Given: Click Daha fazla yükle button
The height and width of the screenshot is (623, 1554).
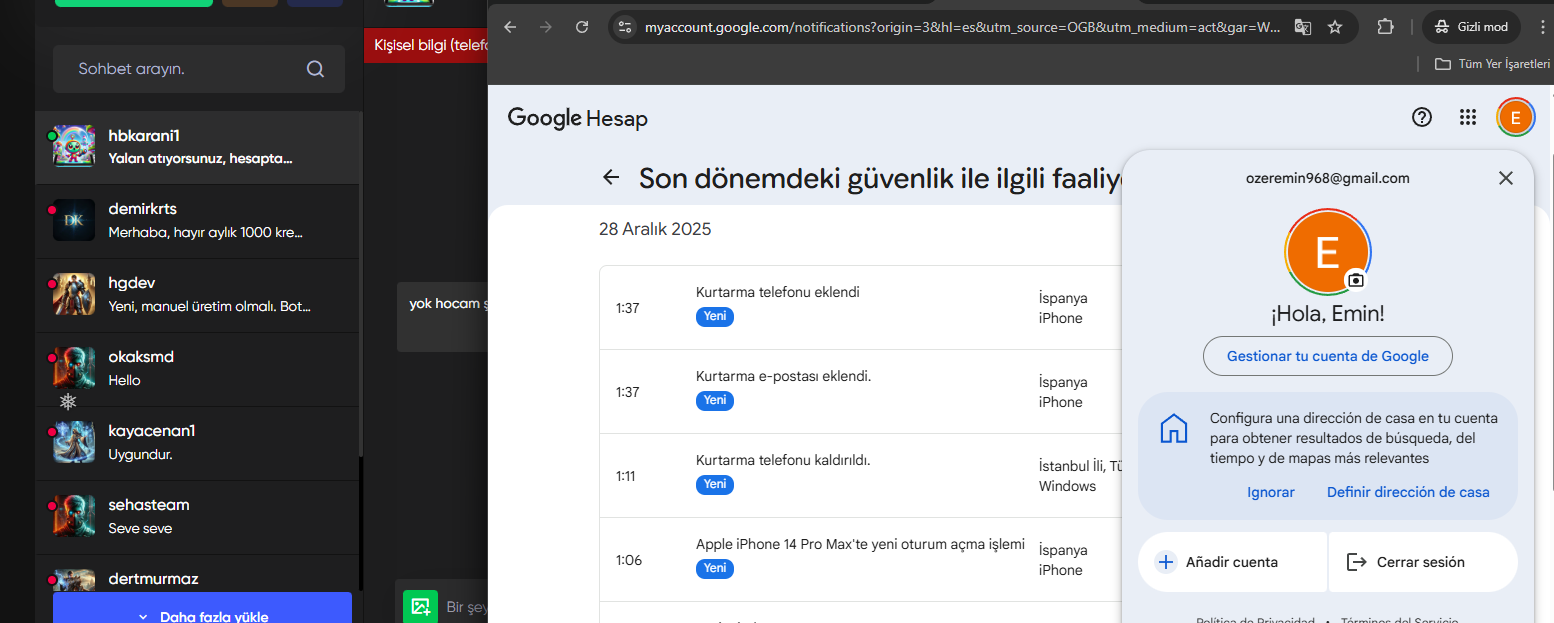Looking at the screenshot, I should pos(203,608).
